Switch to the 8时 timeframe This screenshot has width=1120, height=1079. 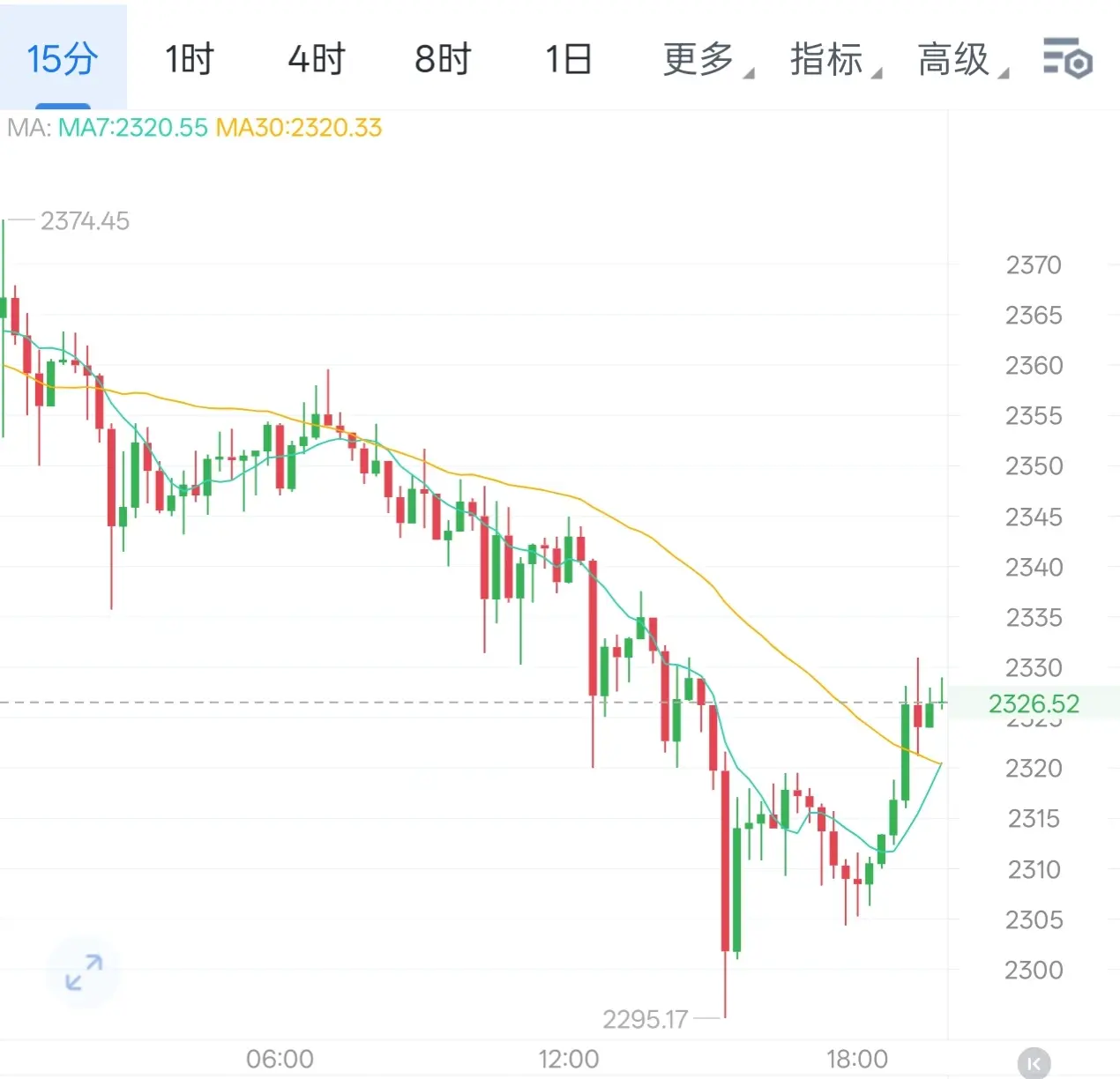pos(443,59)
